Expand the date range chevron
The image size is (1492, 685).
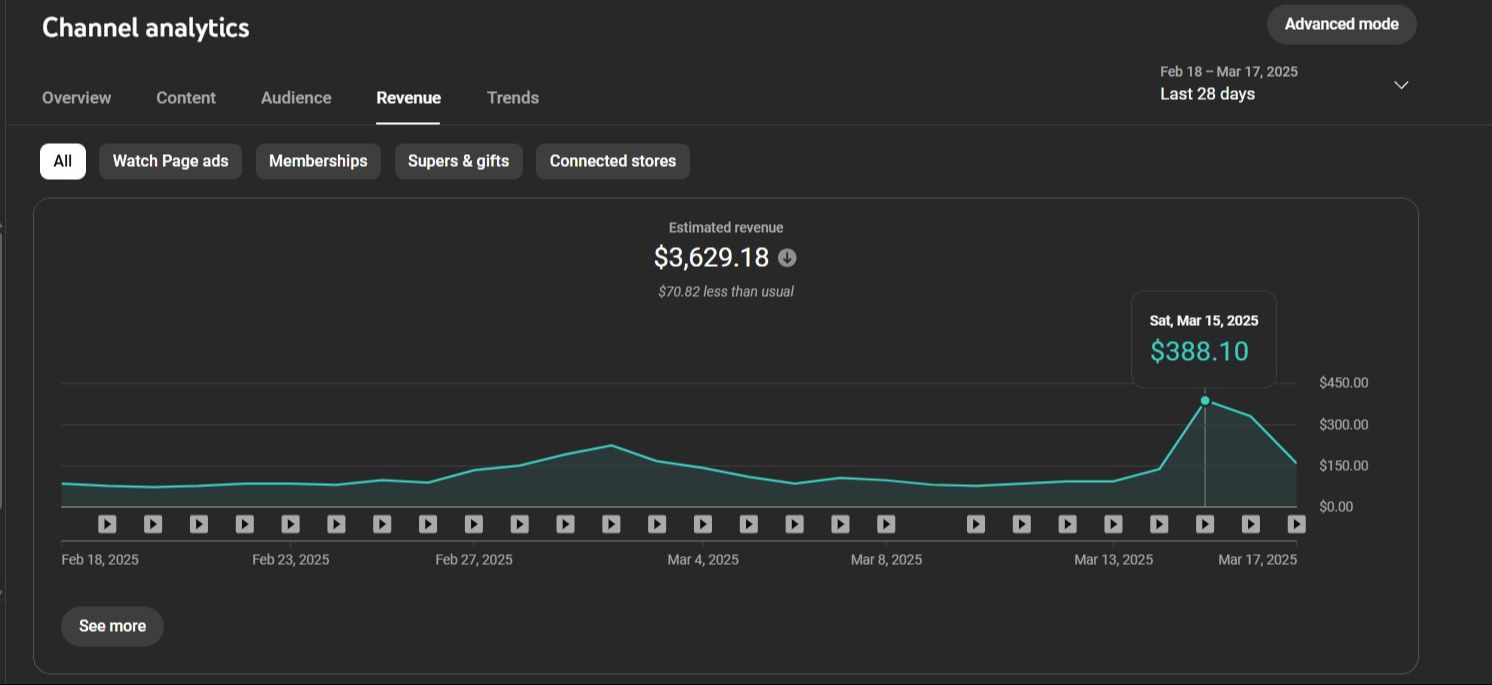point(1401,85)
